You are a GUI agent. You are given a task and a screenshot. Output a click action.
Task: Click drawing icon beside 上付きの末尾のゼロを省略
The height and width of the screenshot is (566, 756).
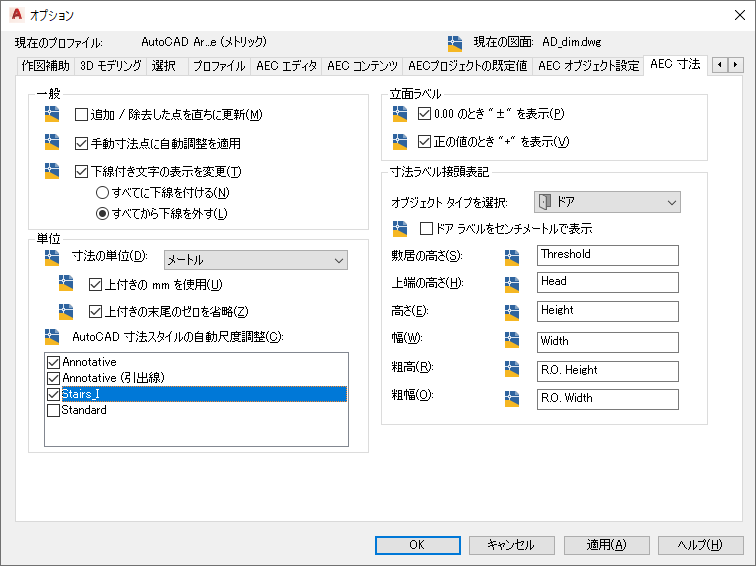click(66, 311)
